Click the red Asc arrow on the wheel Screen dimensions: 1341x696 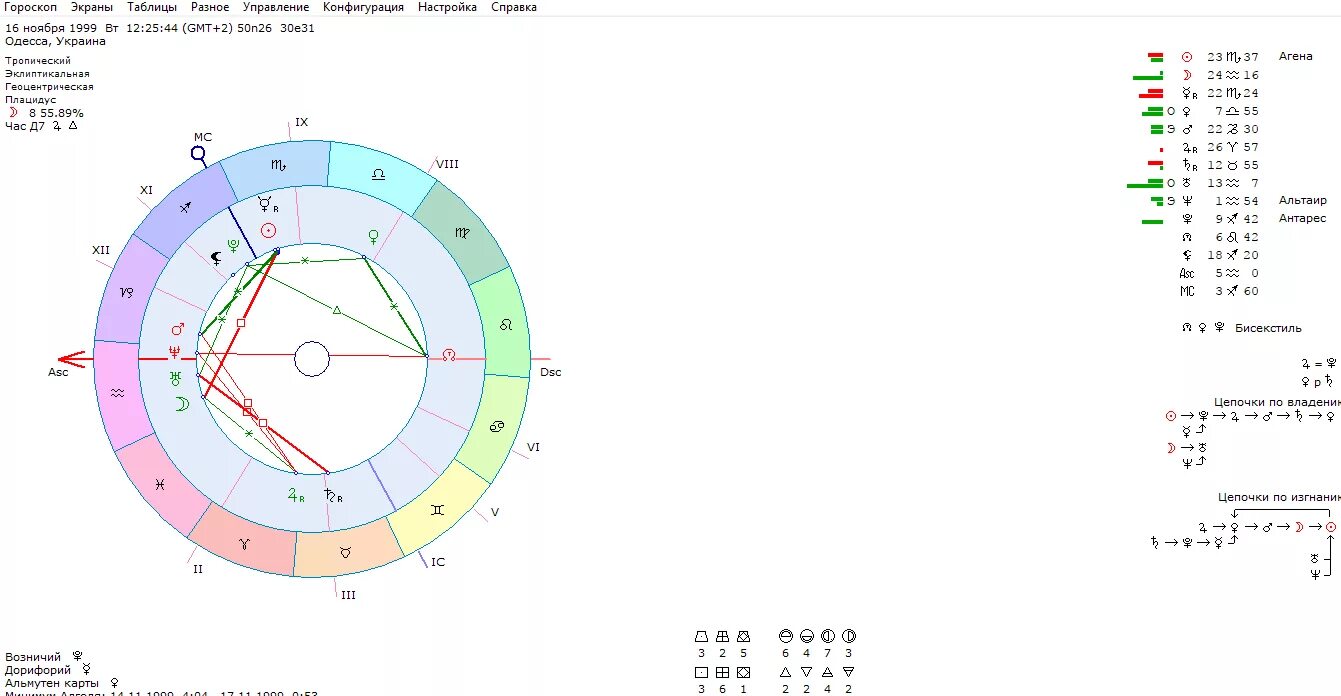point(71,359)
